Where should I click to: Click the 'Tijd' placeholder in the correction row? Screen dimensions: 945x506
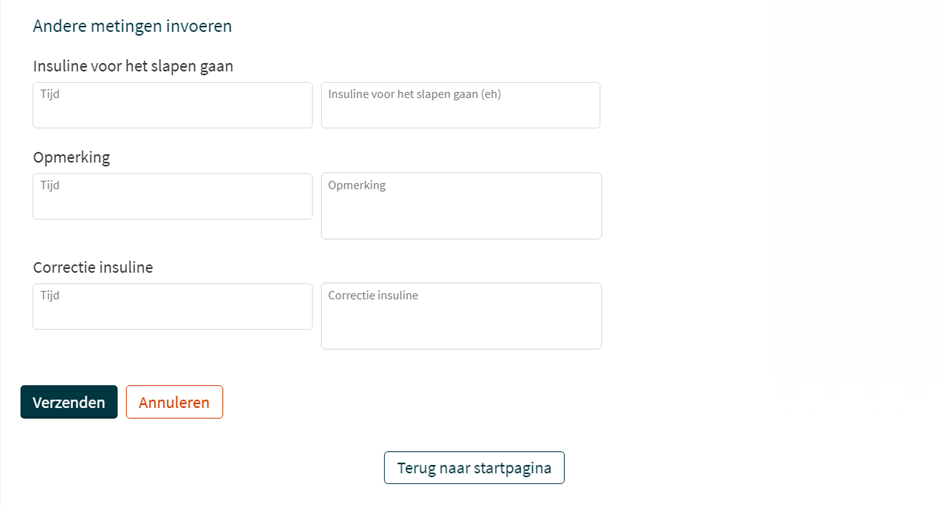(50, 295)
